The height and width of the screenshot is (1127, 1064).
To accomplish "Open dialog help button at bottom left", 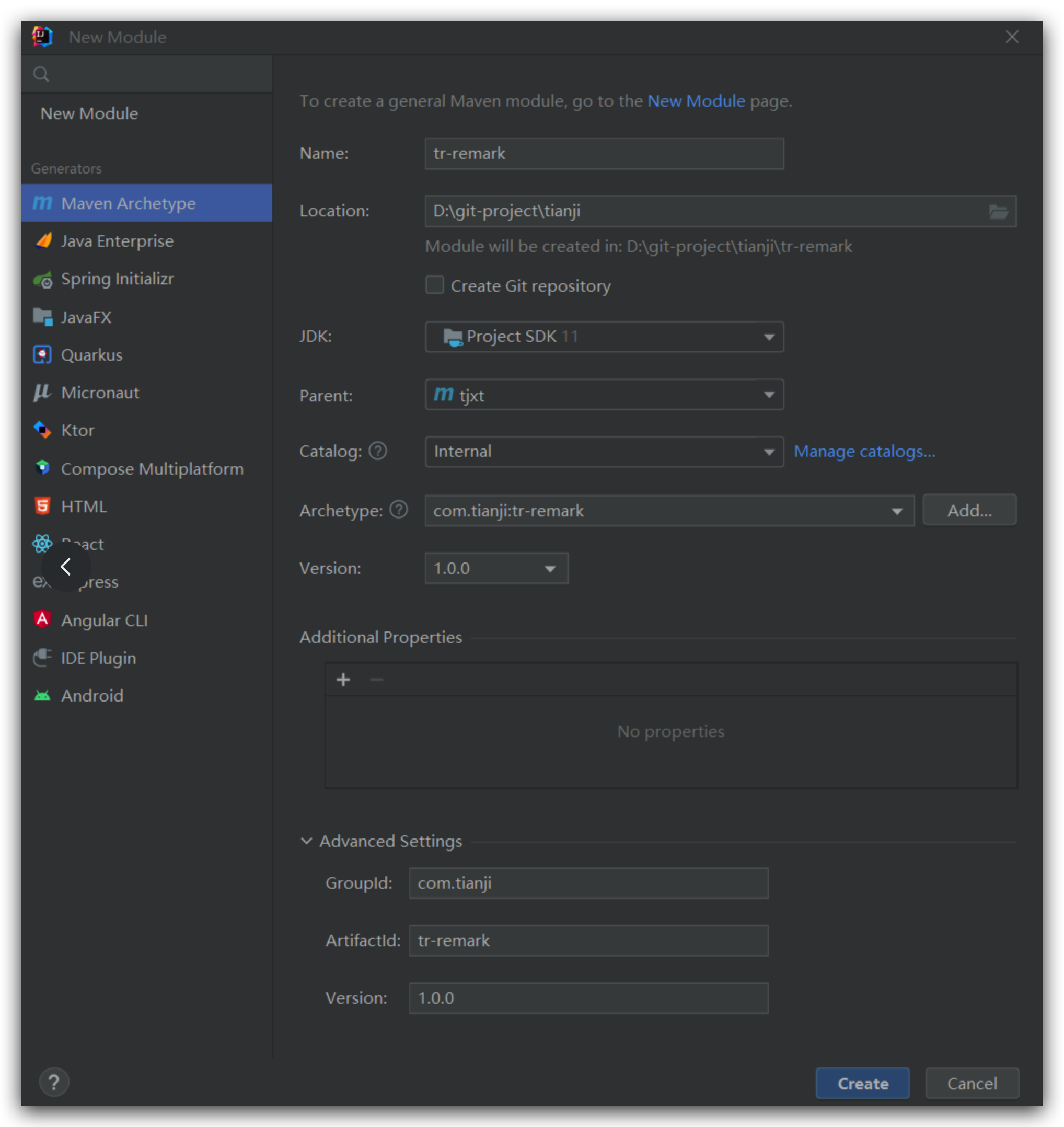I will point(54,1082).
